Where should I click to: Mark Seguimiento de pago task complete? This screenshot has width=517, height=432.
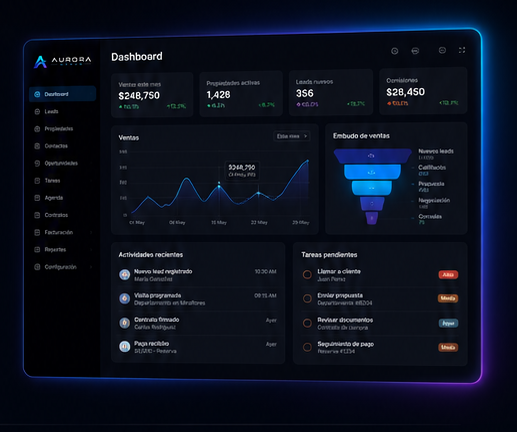point(307,347)
